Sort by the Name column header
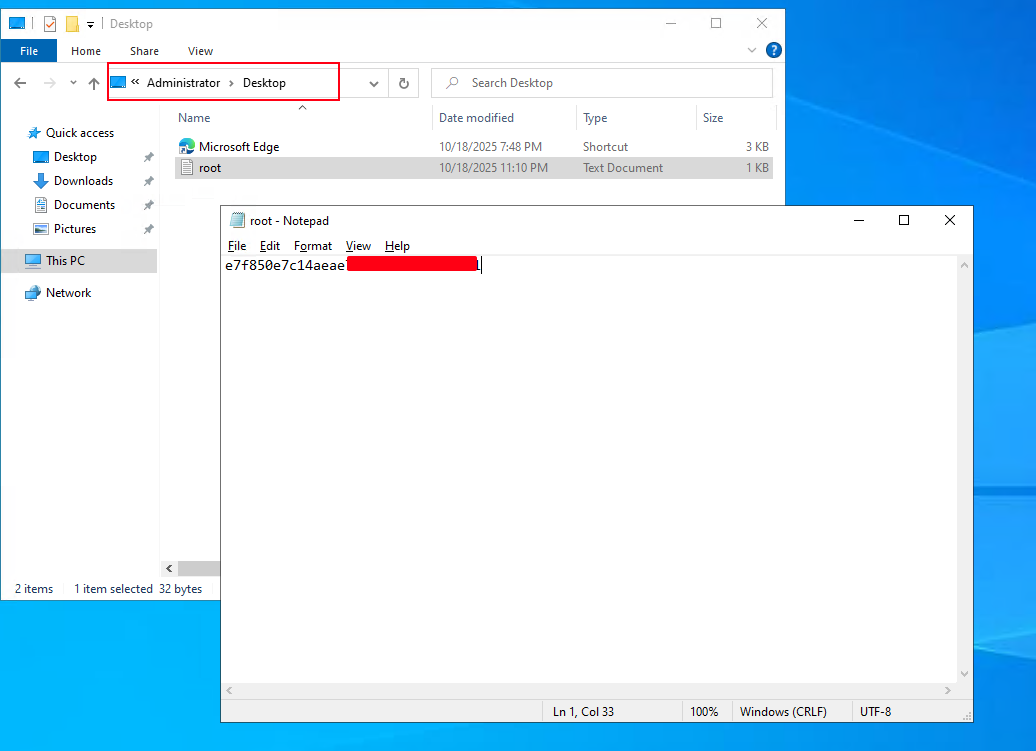This screenshot has height=751, width=1036. click(194, 118)
